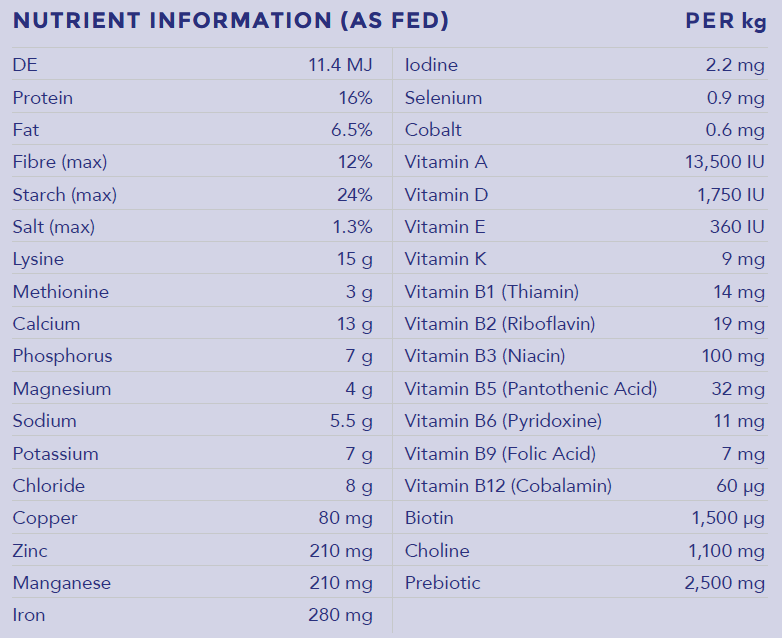Click the Vitamin E row label
782x638 pixels.
click(445, 227)
